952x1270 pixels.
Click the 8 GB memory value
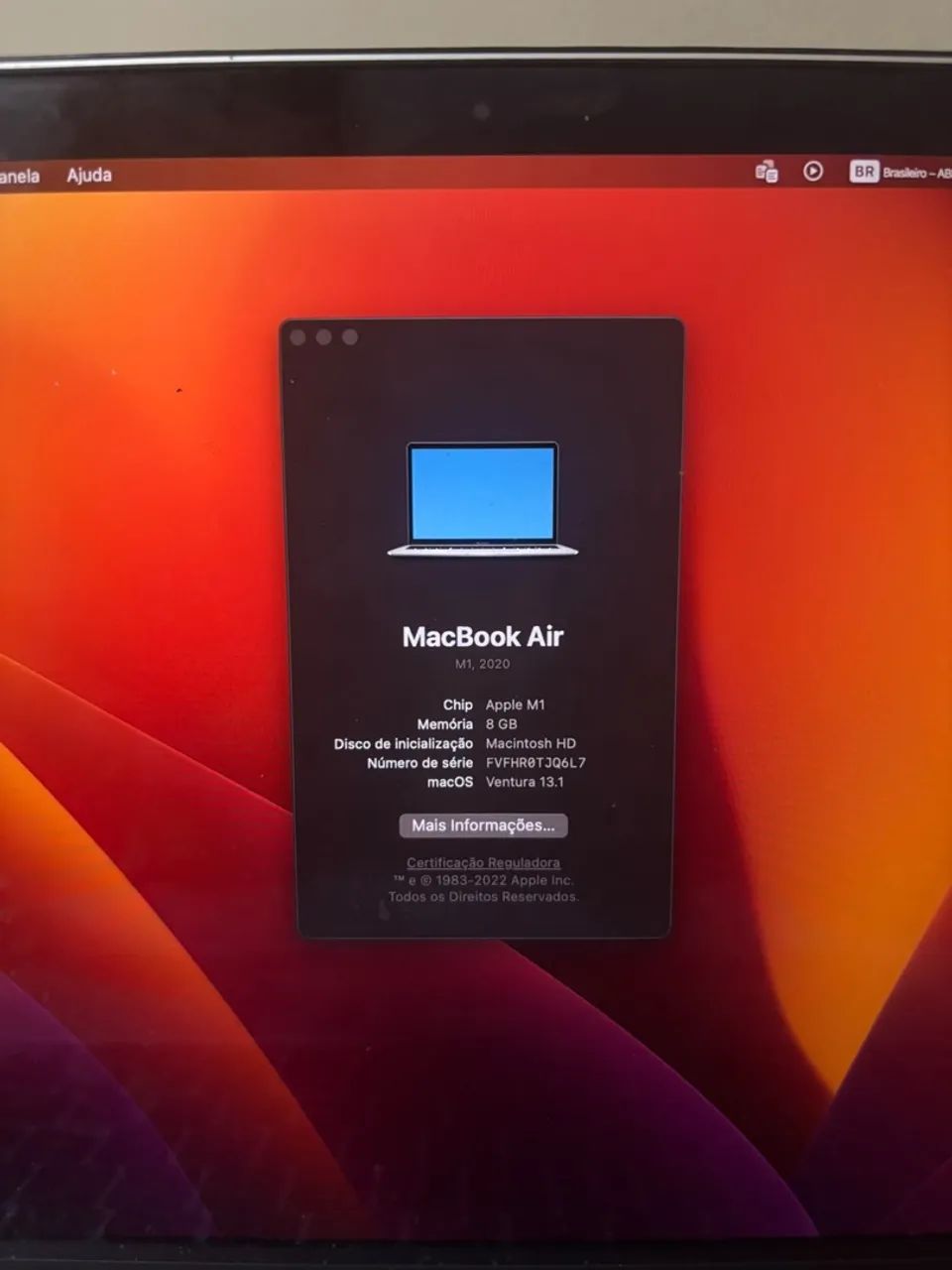(x=502, y=724)
